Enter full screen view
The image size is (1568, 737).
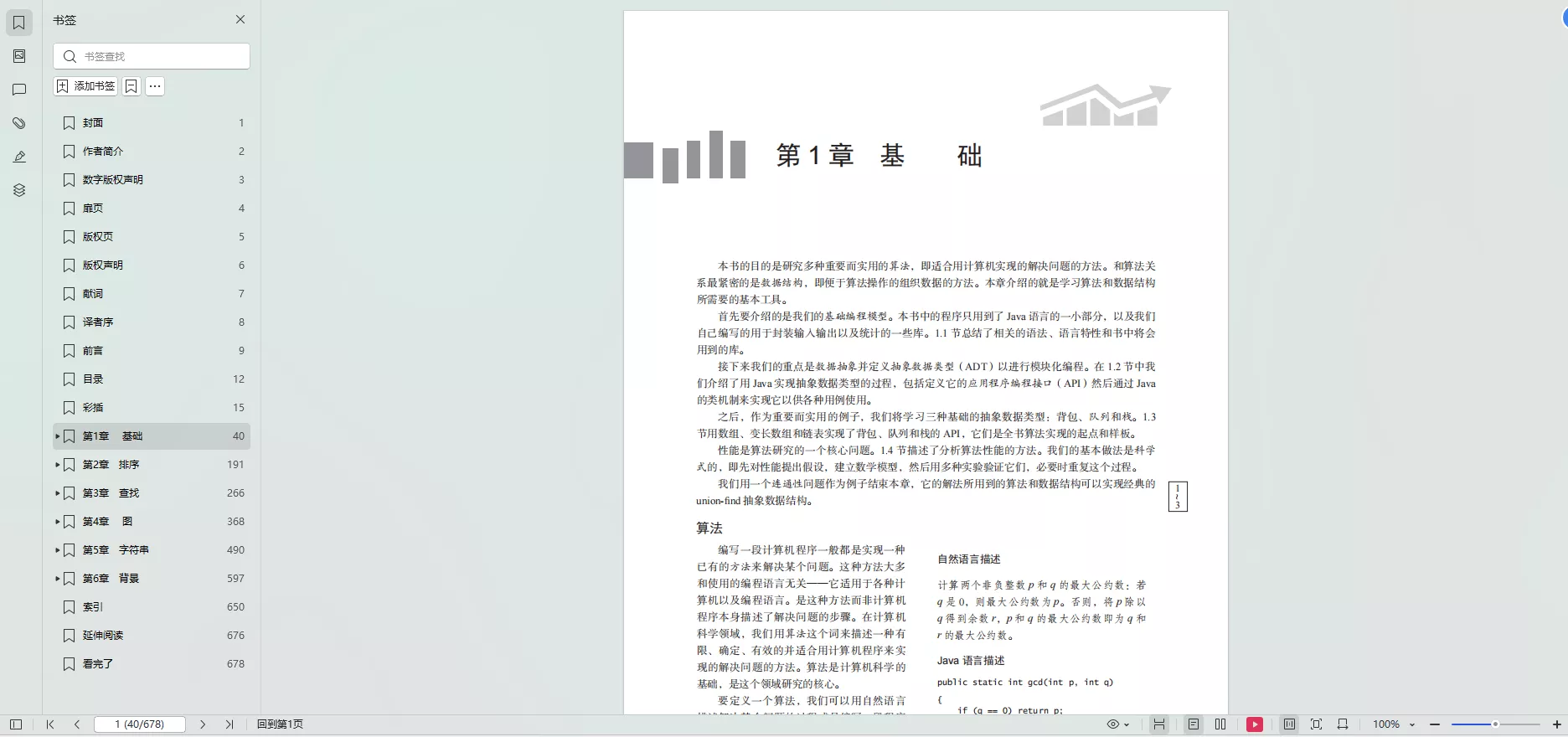pyautogui.click(x=1316, y=724)
